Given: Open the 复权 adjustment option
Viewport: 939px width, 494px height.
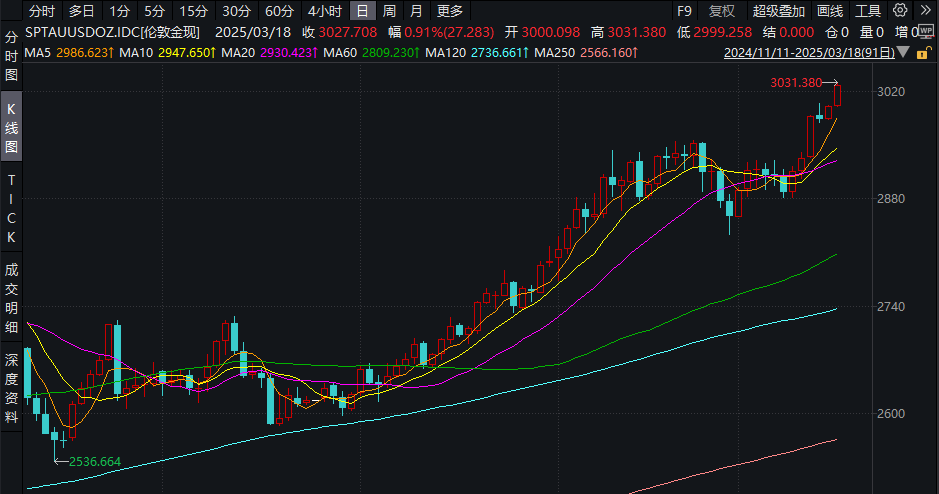Looking at the screenshot, I should (x=721, y=11).
